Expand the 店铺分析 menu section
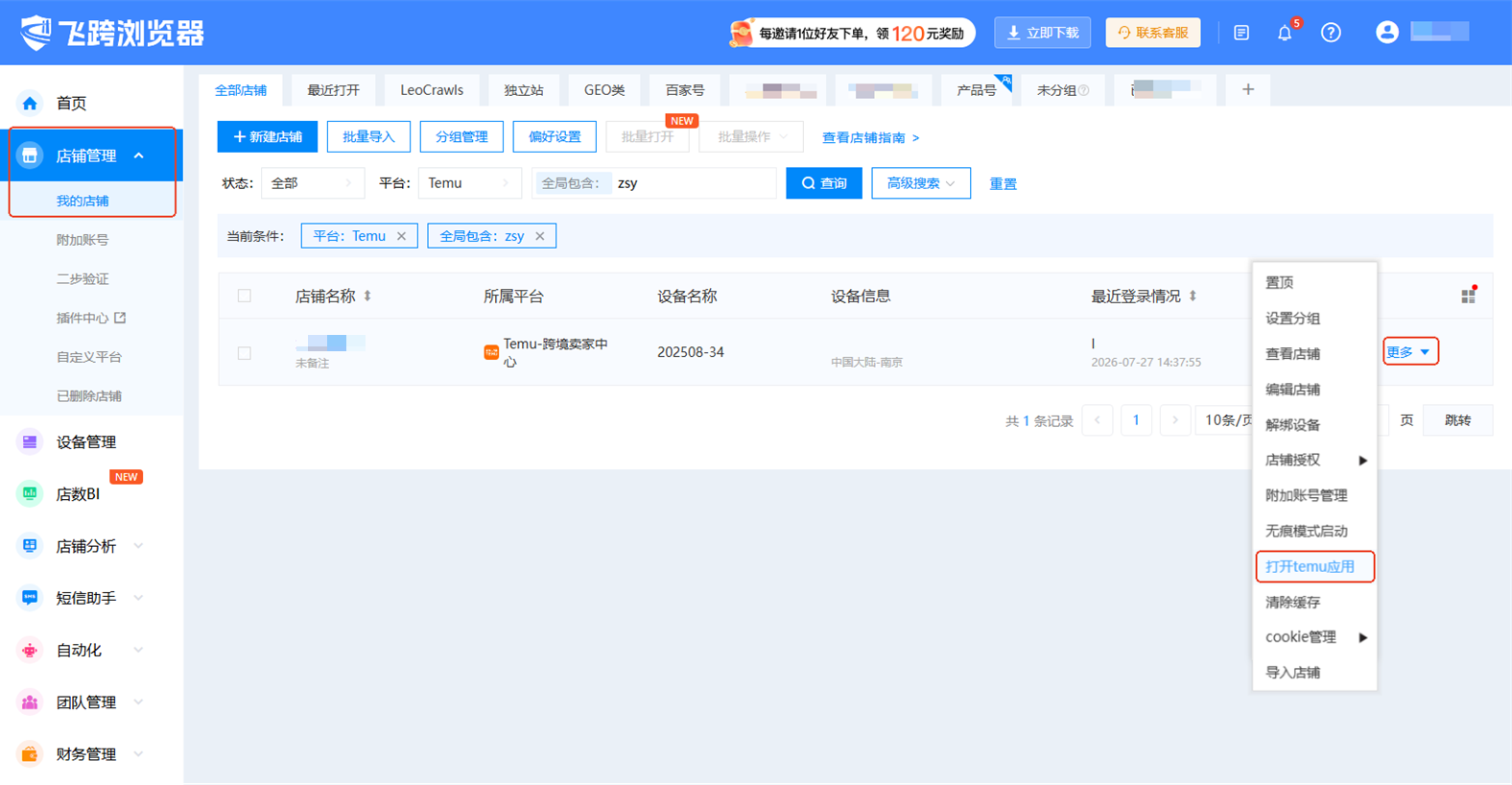 139,545
